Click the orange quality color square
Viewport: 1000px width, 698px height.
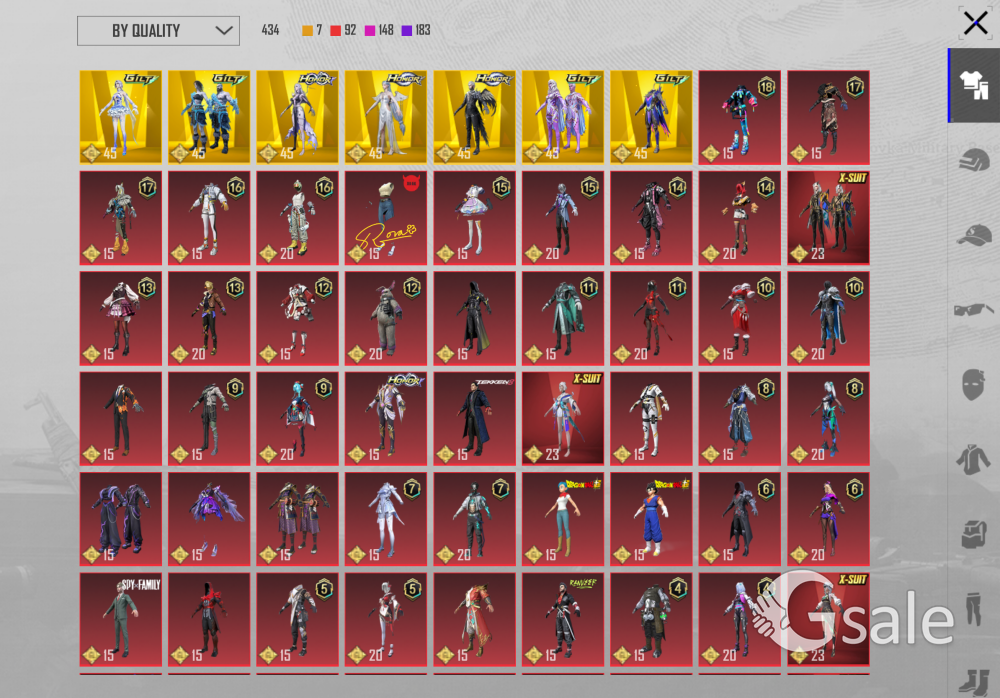tap(308, 31)
